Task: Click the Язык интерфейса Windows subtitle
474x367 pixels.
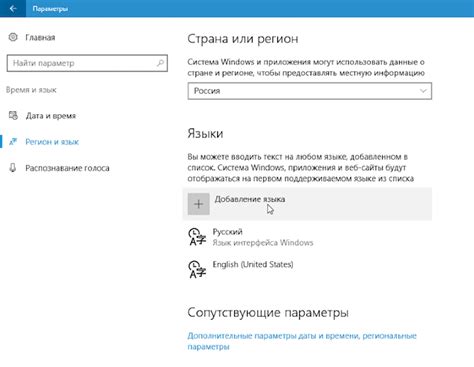Action: (x=263, y=243)
